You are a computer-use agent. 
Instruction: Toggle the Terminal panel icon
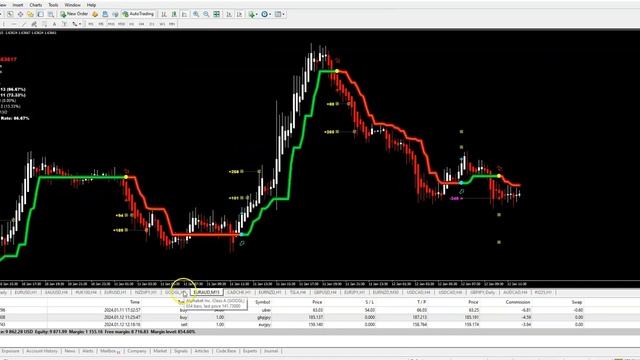(40, 14)
